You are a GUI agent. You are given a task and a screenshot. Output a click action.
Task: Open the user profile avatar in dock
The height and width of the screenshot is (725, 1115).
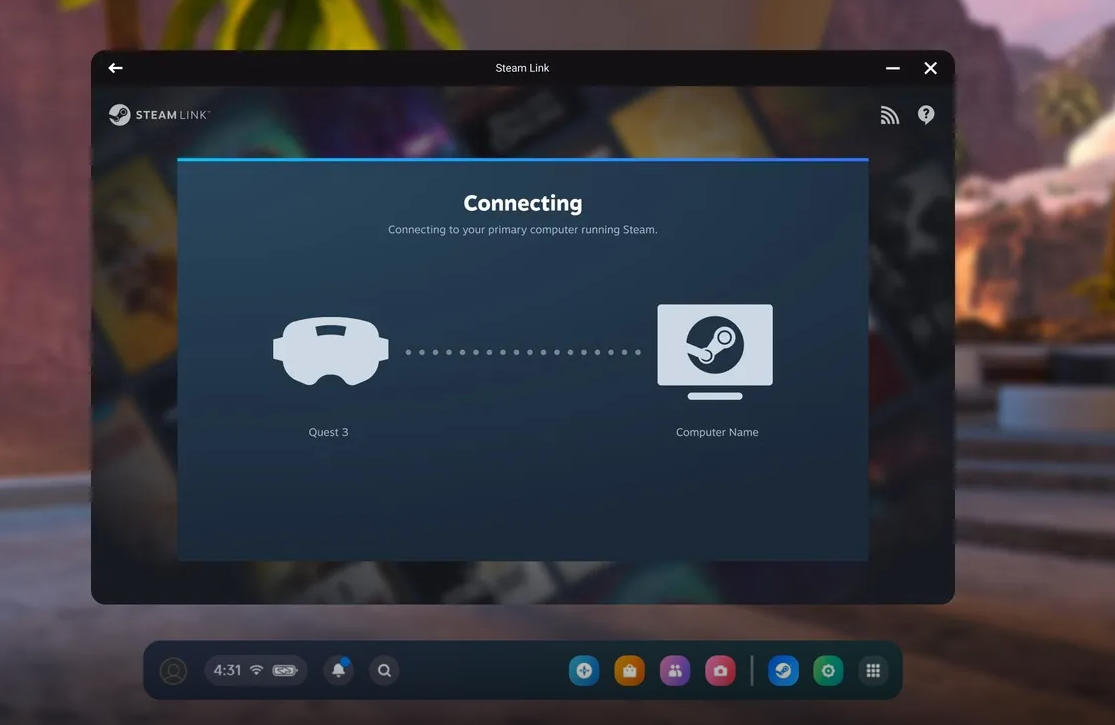click(x=174, y=670)
